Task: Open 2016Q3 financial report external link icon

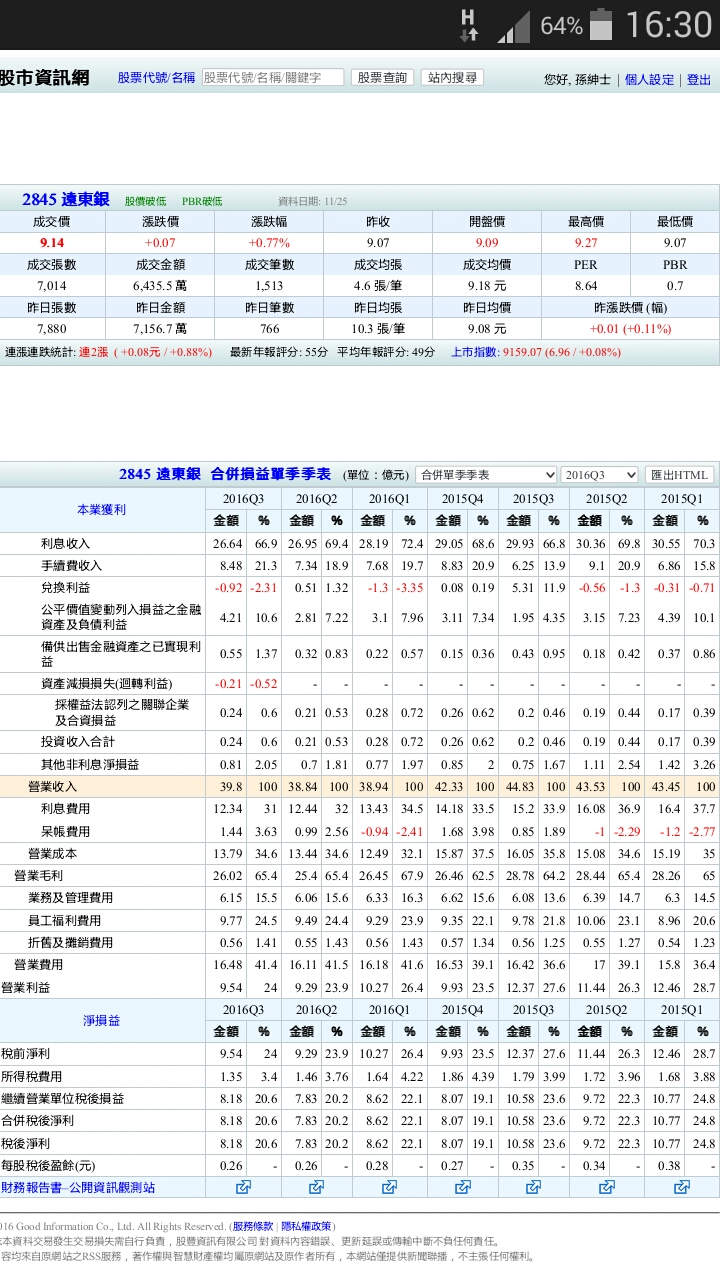Action: [x=243, y=1187]
